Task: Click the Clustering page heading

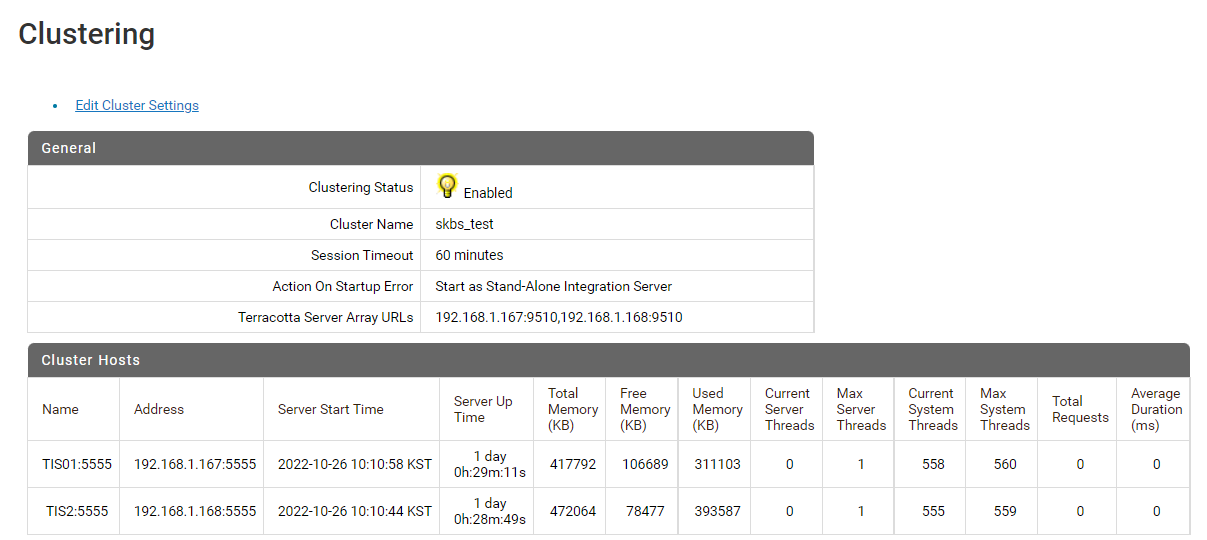Action: point(87,34)
